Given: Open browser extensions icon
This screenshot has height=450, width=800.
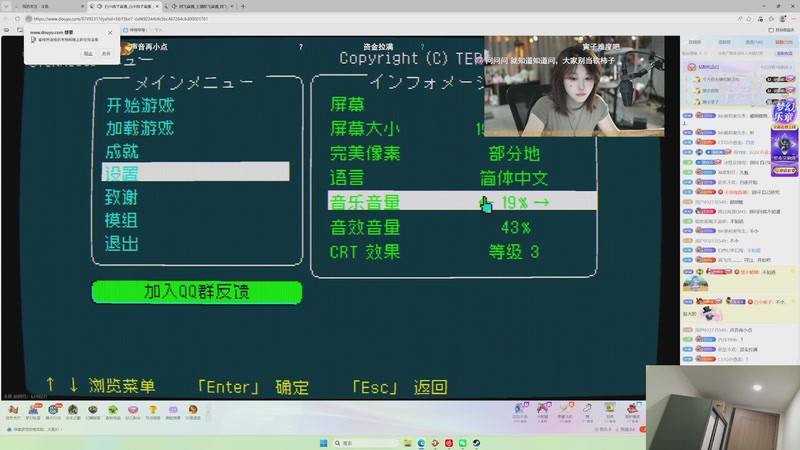Looking at the screenshot, I should [x=760, y=19].
